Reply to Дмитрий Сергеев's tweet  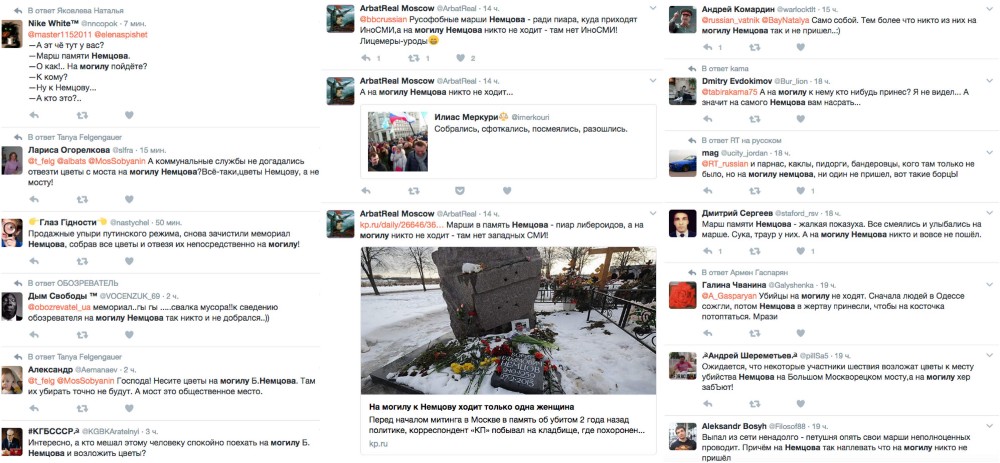pos(707,251)
